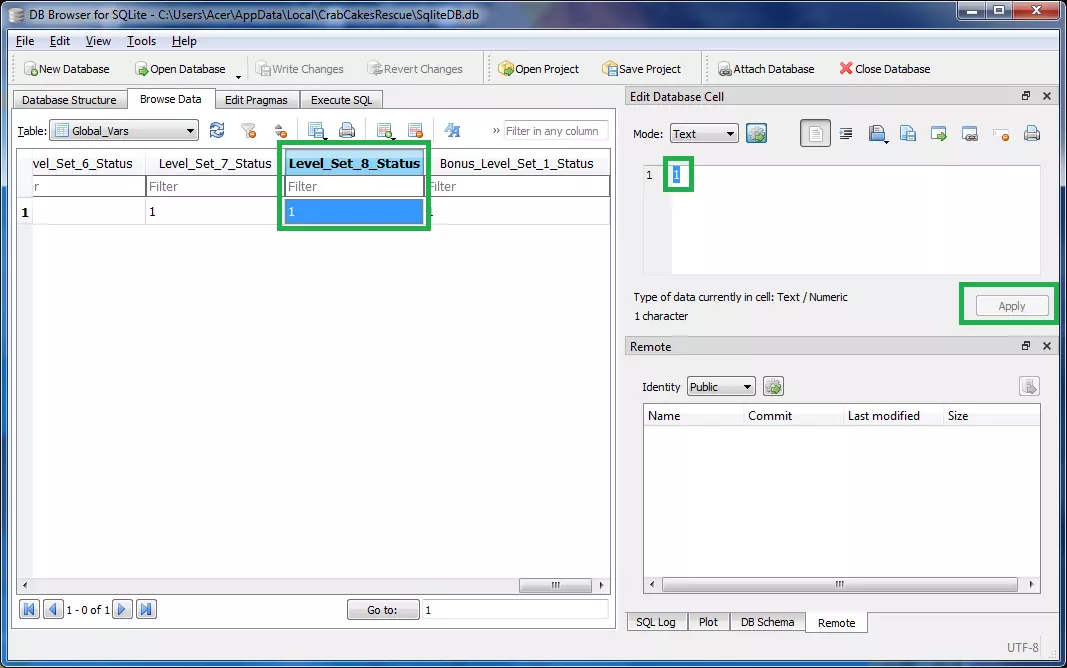Go to the next page with the right arrow button
This screenshot has height=668, width=1067.
(x=122, y=609)
